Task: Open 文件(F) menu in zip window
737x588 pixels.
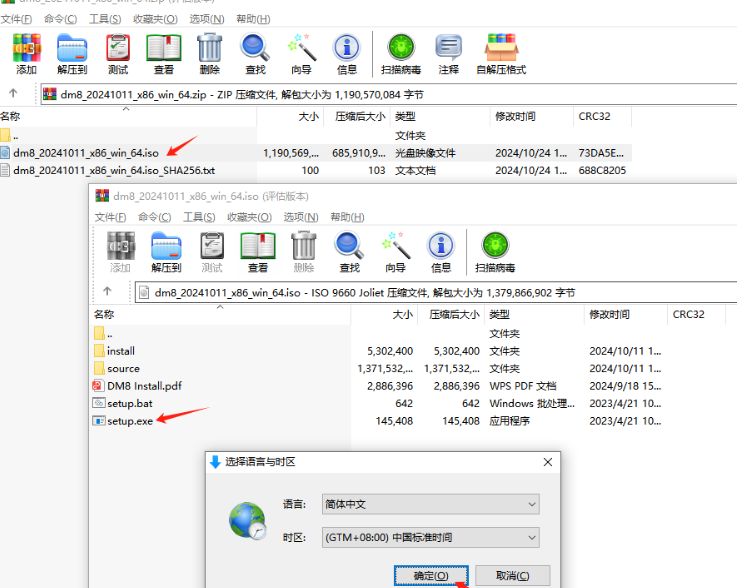Action: click(16, 19)
